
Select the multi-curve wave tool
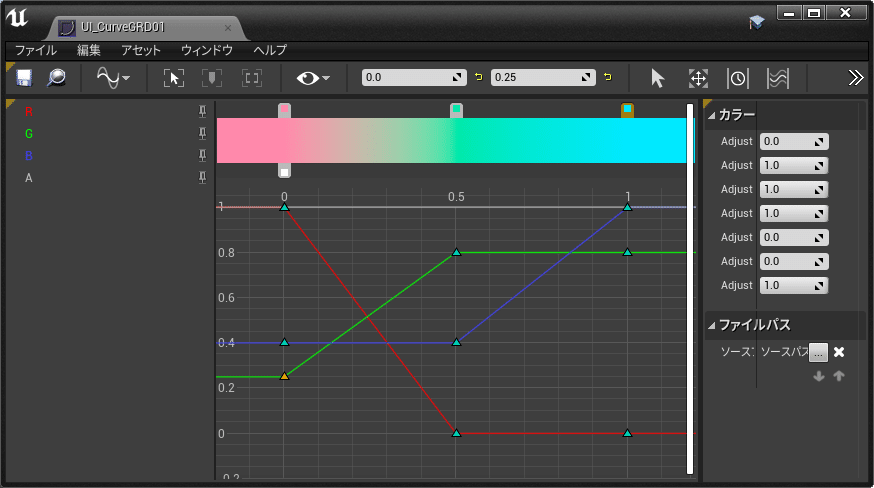click(x=778, y=78)
